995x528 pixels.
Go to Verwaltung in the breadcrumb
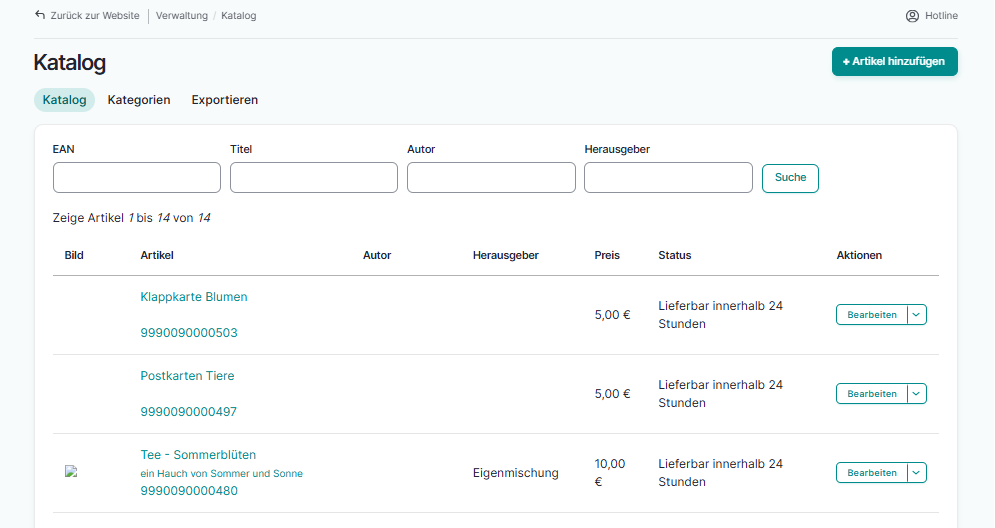coord(182,16)
